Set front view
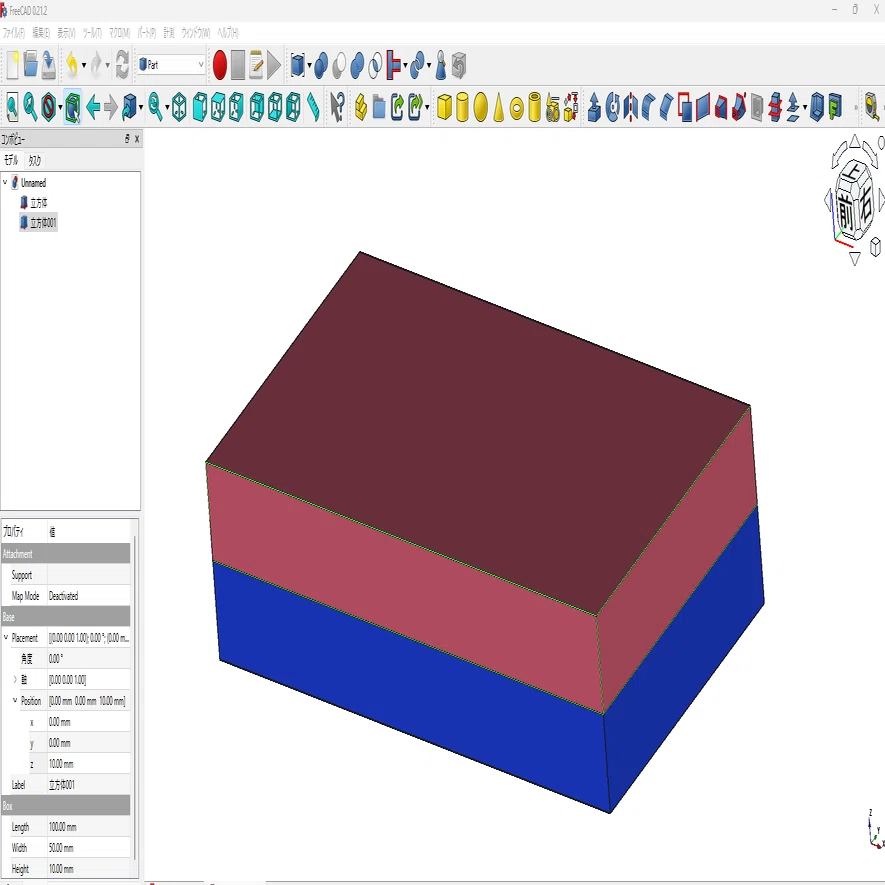 pyautogui.click(x=200, y=107)
